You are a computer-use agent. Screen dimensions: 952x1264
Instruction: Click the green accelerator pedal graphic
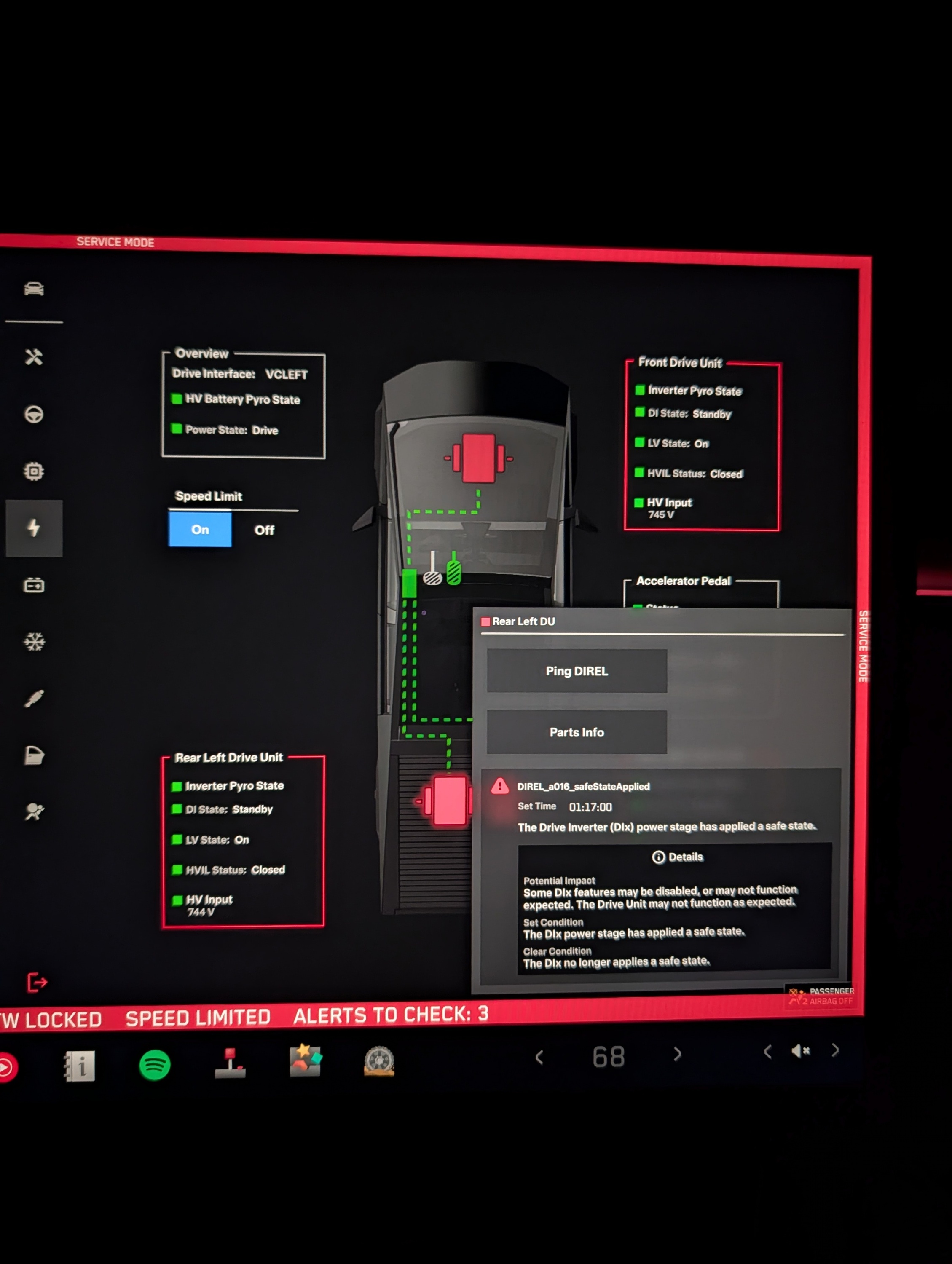tap(454, 568)
